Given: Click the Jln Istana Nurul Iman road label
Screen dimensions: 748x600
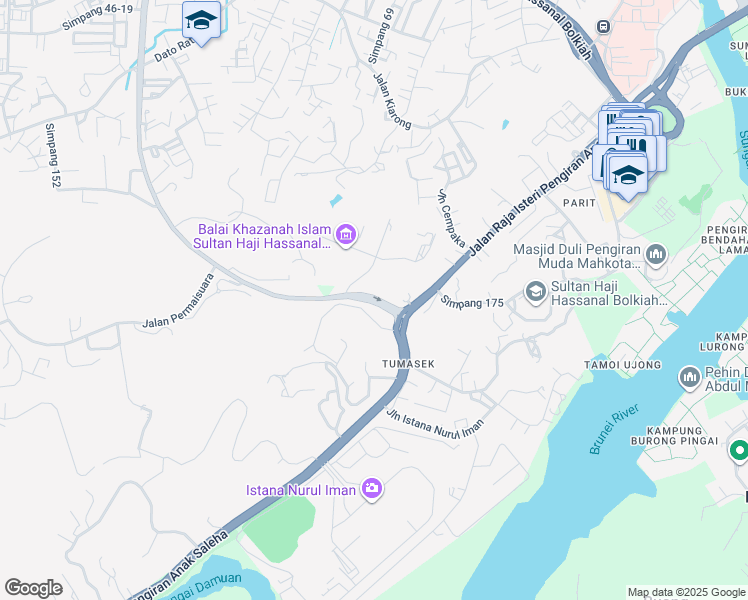Looking at the screenshot, I should tap(435, 424).
